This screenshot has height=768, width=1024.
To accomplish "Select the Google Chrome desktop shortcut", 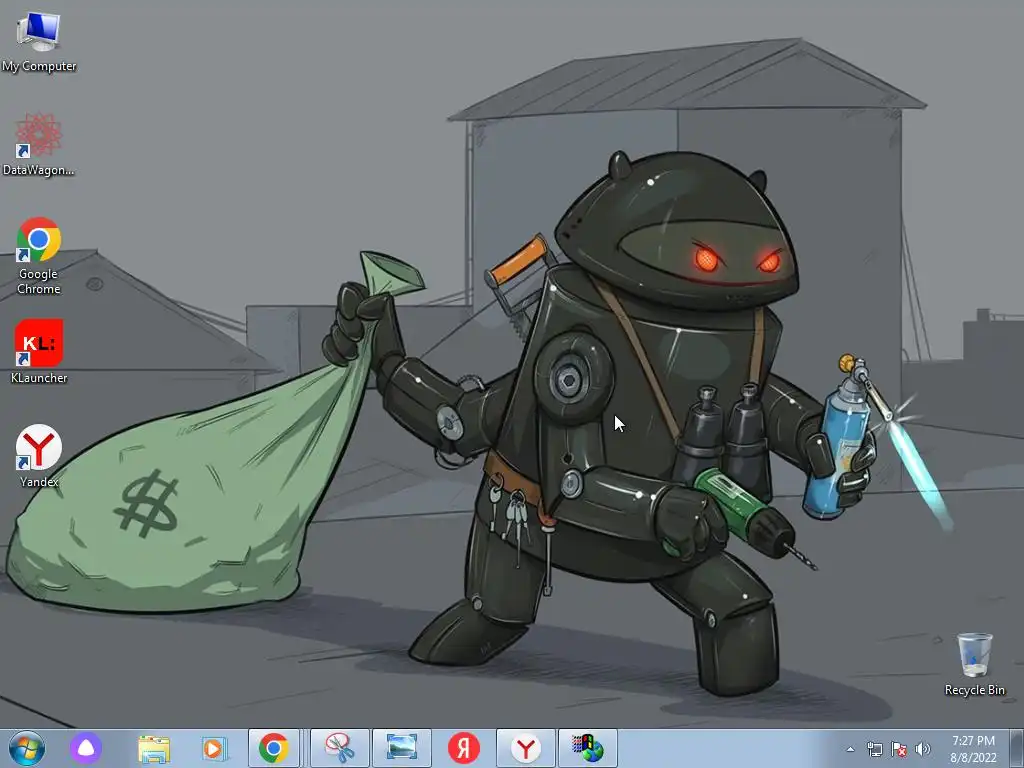I will 39,255.
